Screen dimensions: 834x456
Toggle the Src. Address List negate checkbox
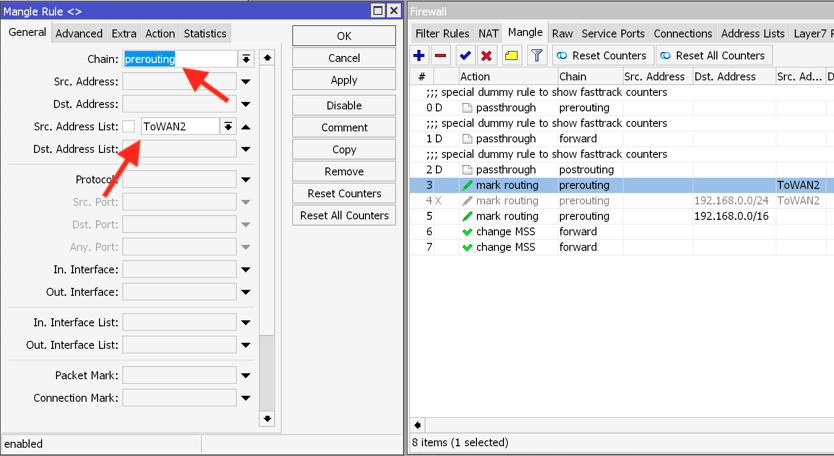click(129, 127)
